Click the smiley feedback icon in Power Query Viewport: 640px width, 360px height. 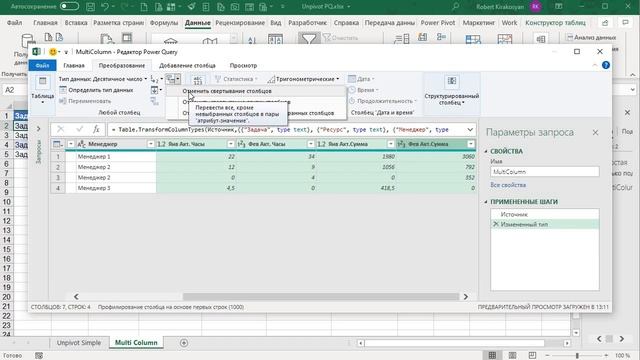pyautogui.click(x=53, y=52)
